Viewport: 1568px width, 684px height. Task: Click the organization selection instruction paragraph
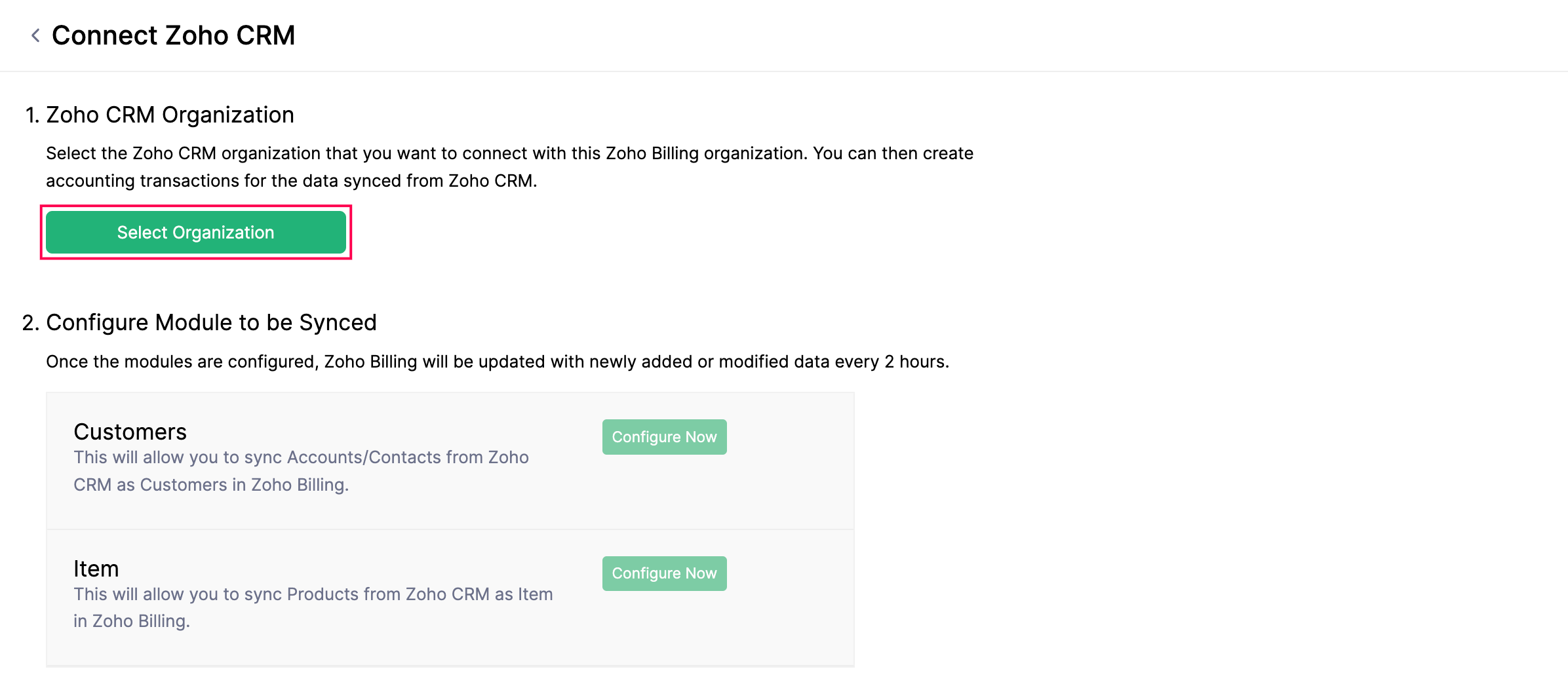tap(509, 166)
